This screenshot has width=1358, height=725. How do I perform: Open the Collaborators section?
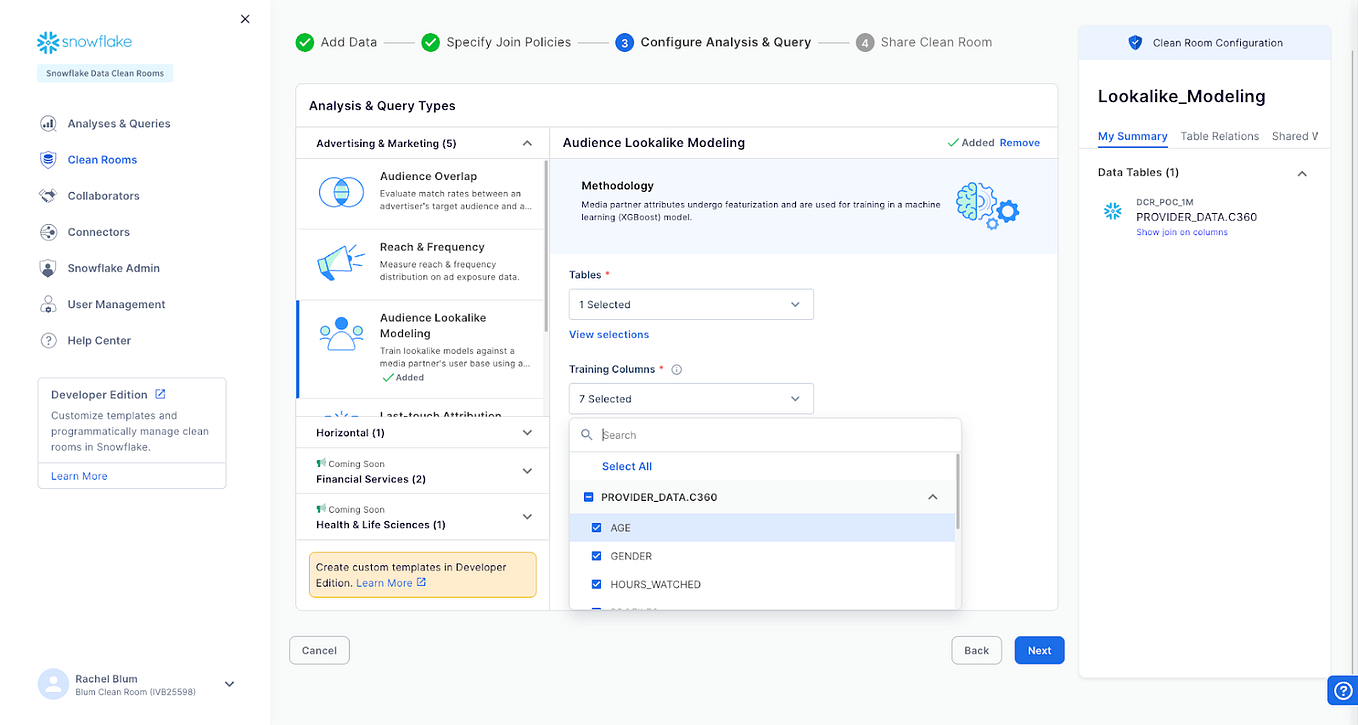pyautogui.click(x=104, y=195)
